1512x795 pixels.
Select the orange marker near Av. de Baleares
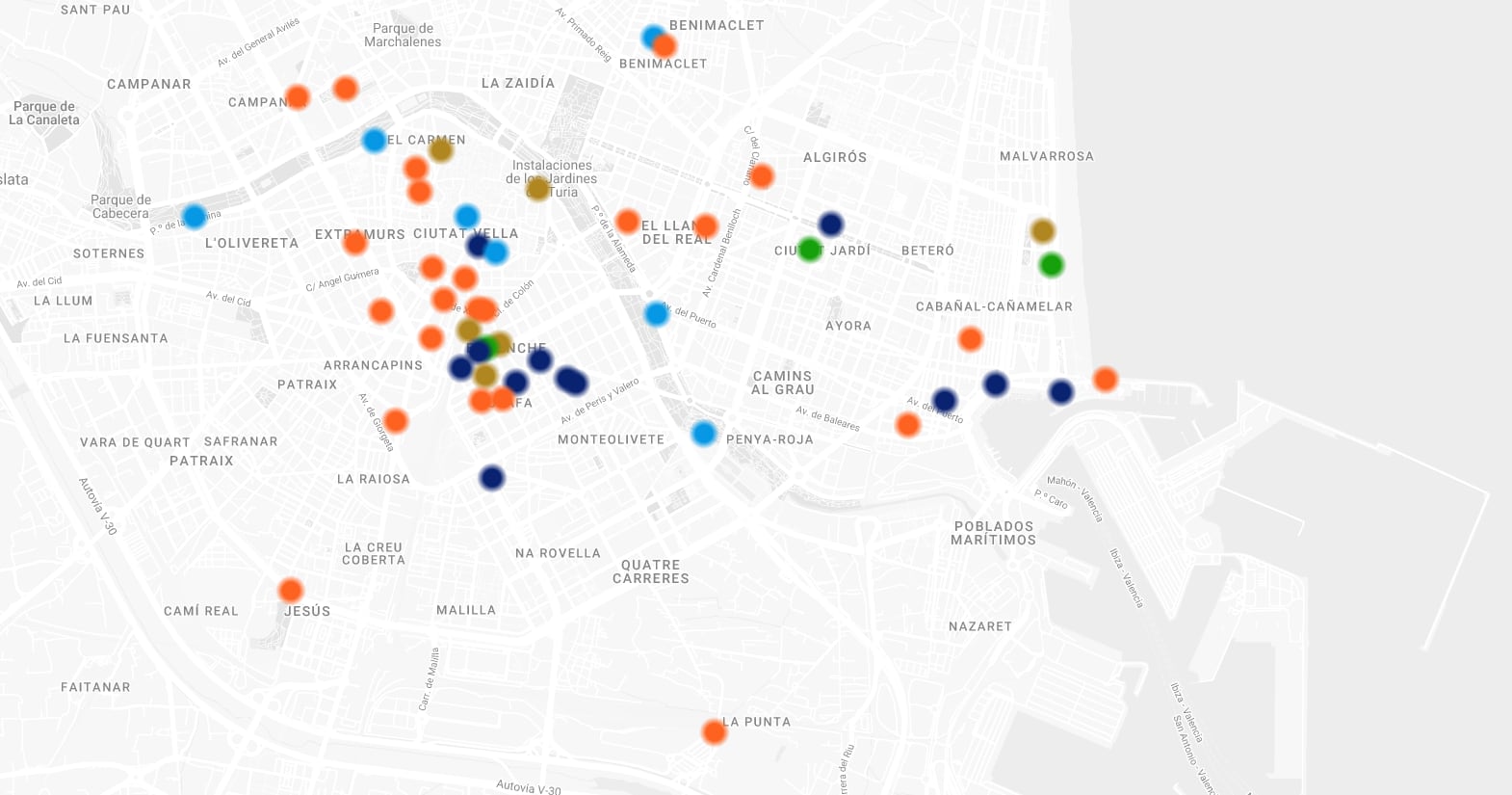point(907,424)
